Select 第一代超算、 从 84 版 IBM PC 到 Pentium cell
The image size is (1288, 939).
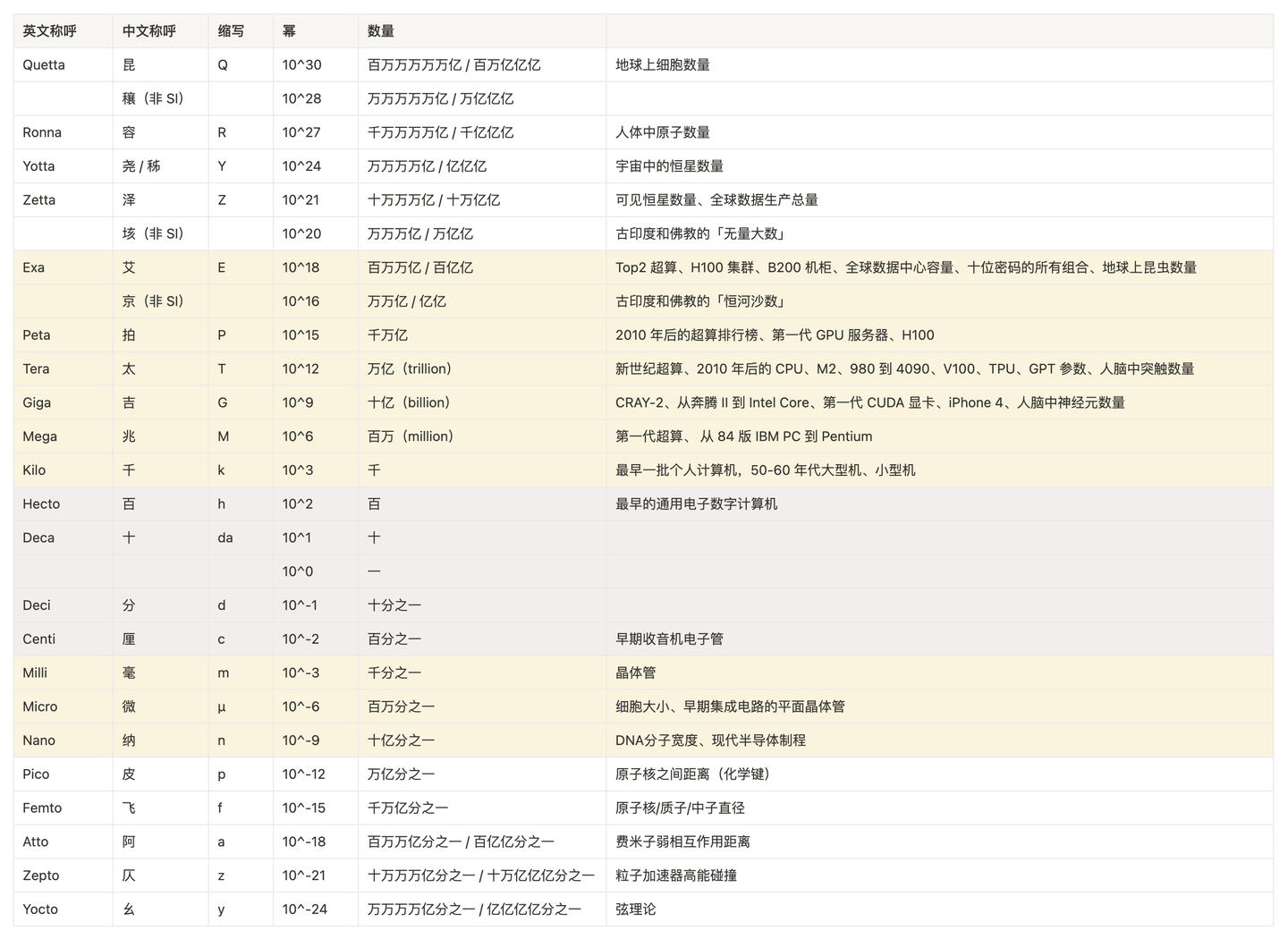click(x=939, y=436)
